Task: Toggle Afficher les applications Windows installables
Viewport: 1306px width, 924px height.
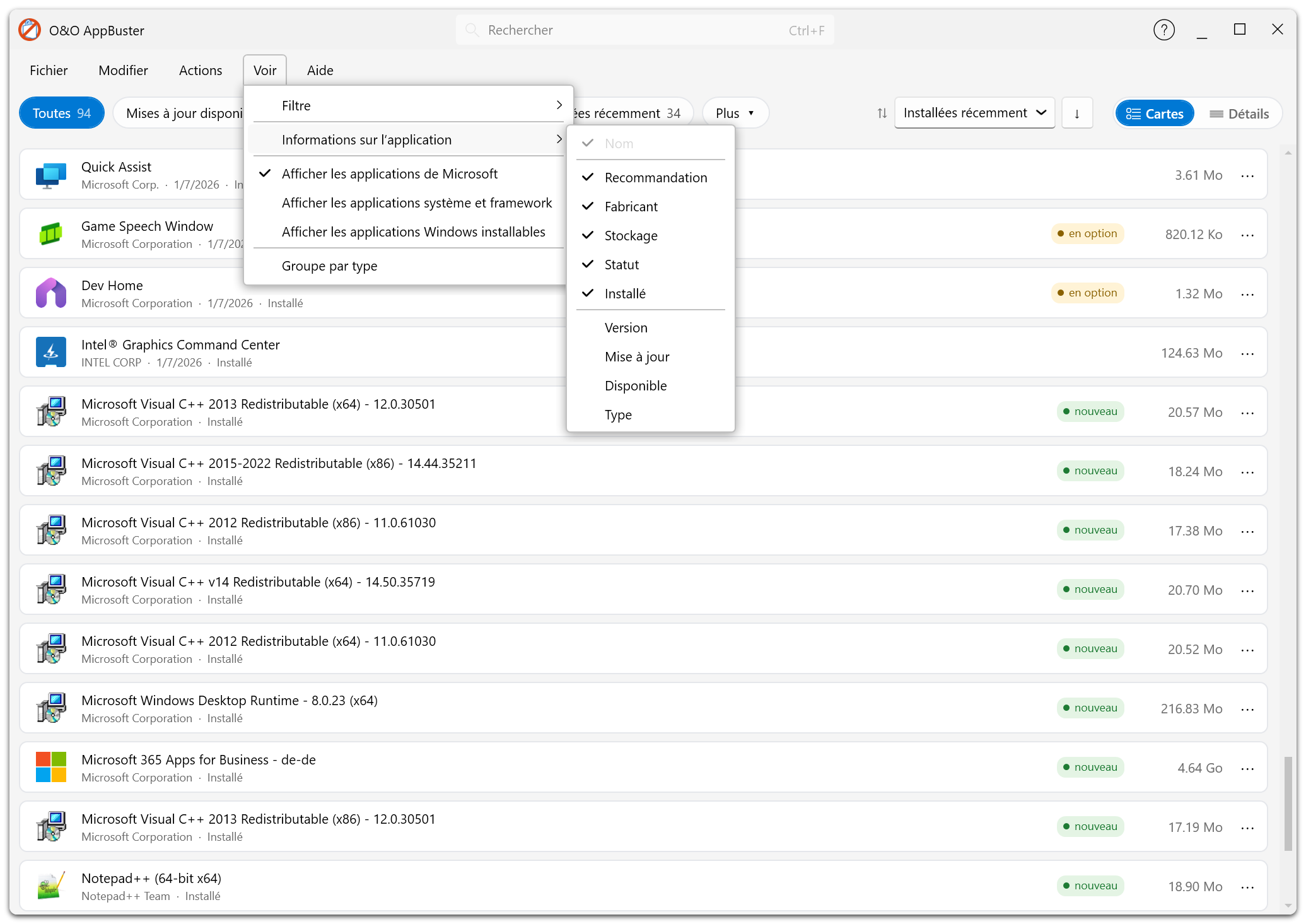Action: (409, 232)
